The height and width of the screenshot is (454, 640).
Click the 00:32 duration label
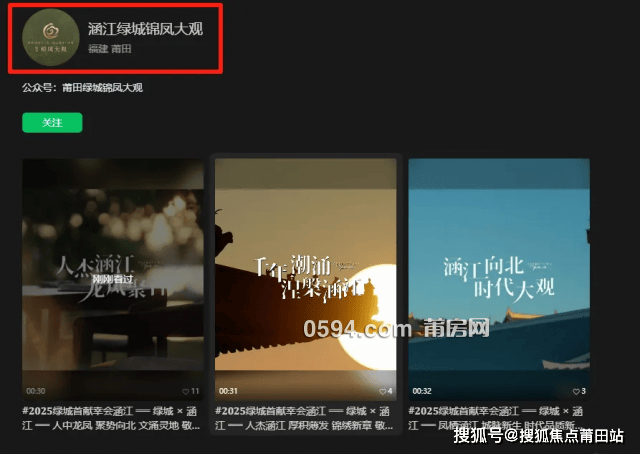tap(422, 391)
